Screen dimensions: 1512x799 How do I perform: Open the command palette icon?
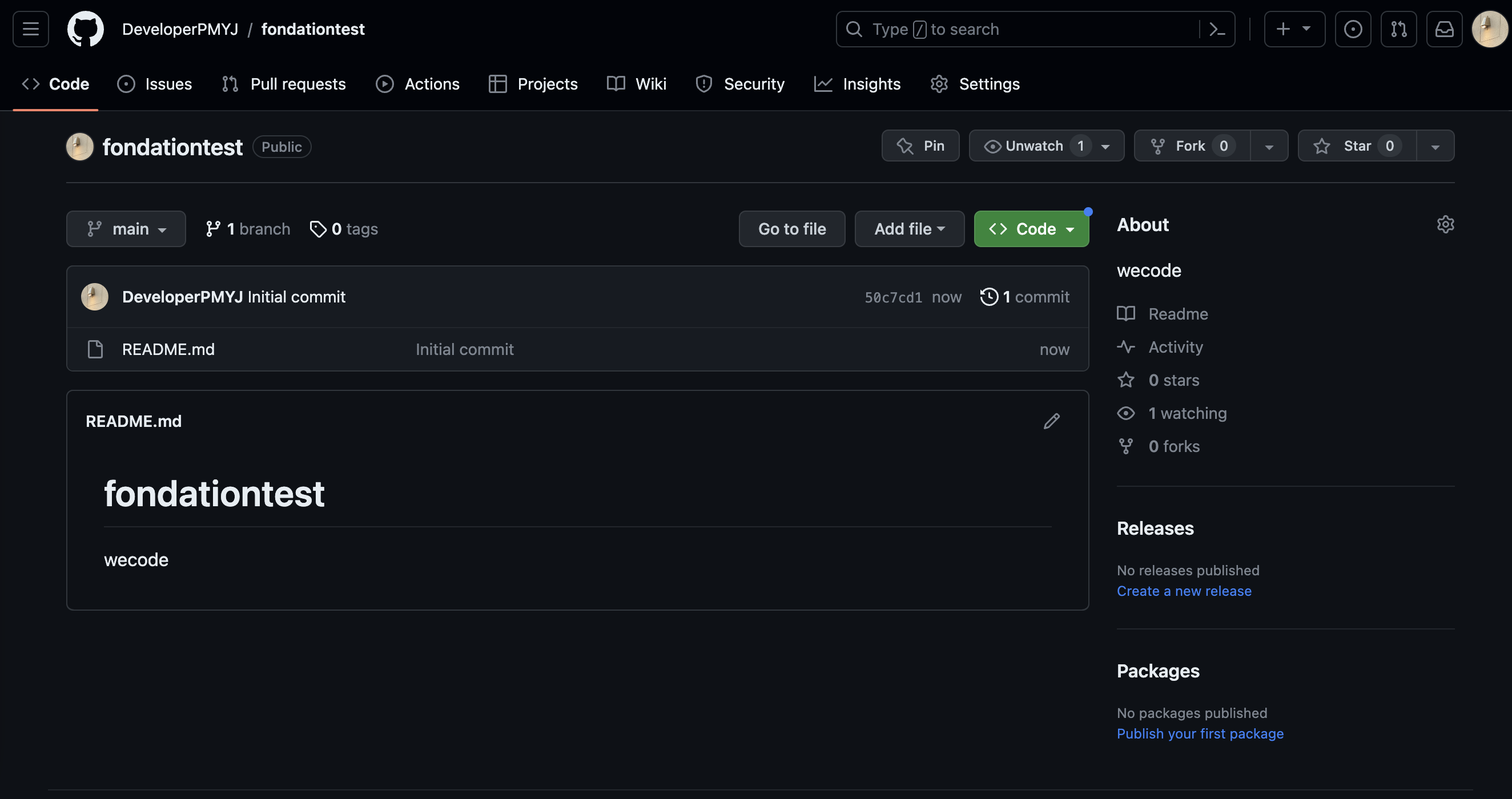(x=1217, y=29)
